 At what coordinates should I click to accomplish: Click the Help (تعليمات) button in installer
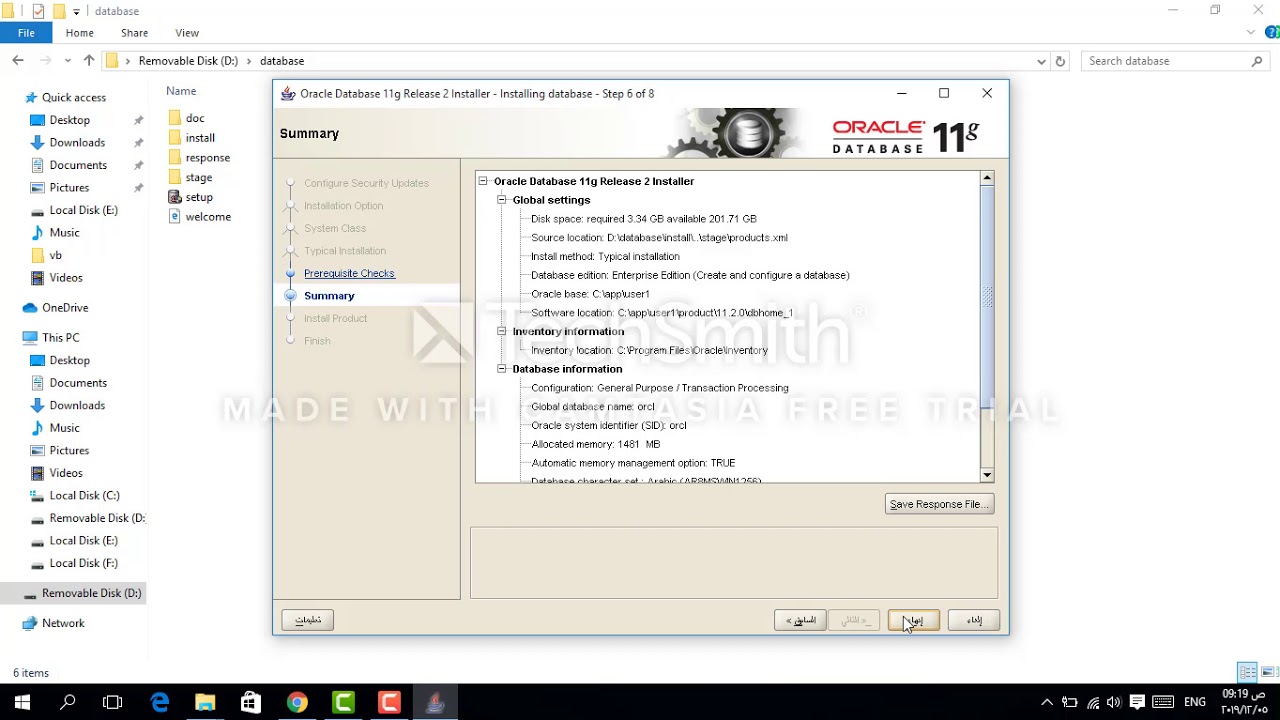pos(308,620)
